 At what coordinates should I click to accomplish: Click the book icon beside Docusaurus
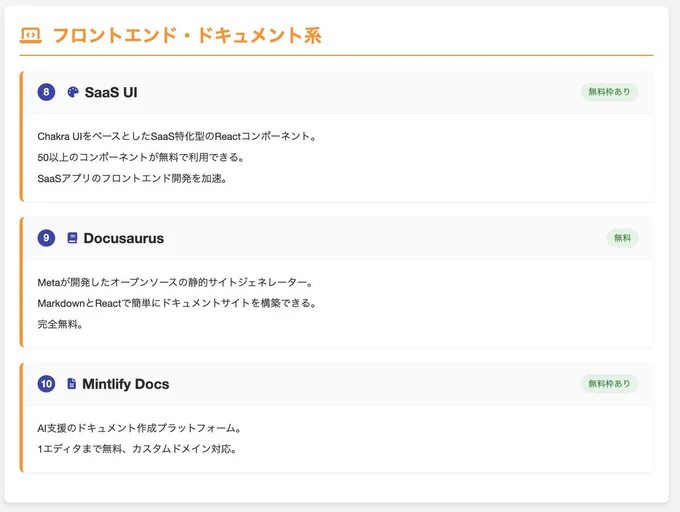point(72,238)
